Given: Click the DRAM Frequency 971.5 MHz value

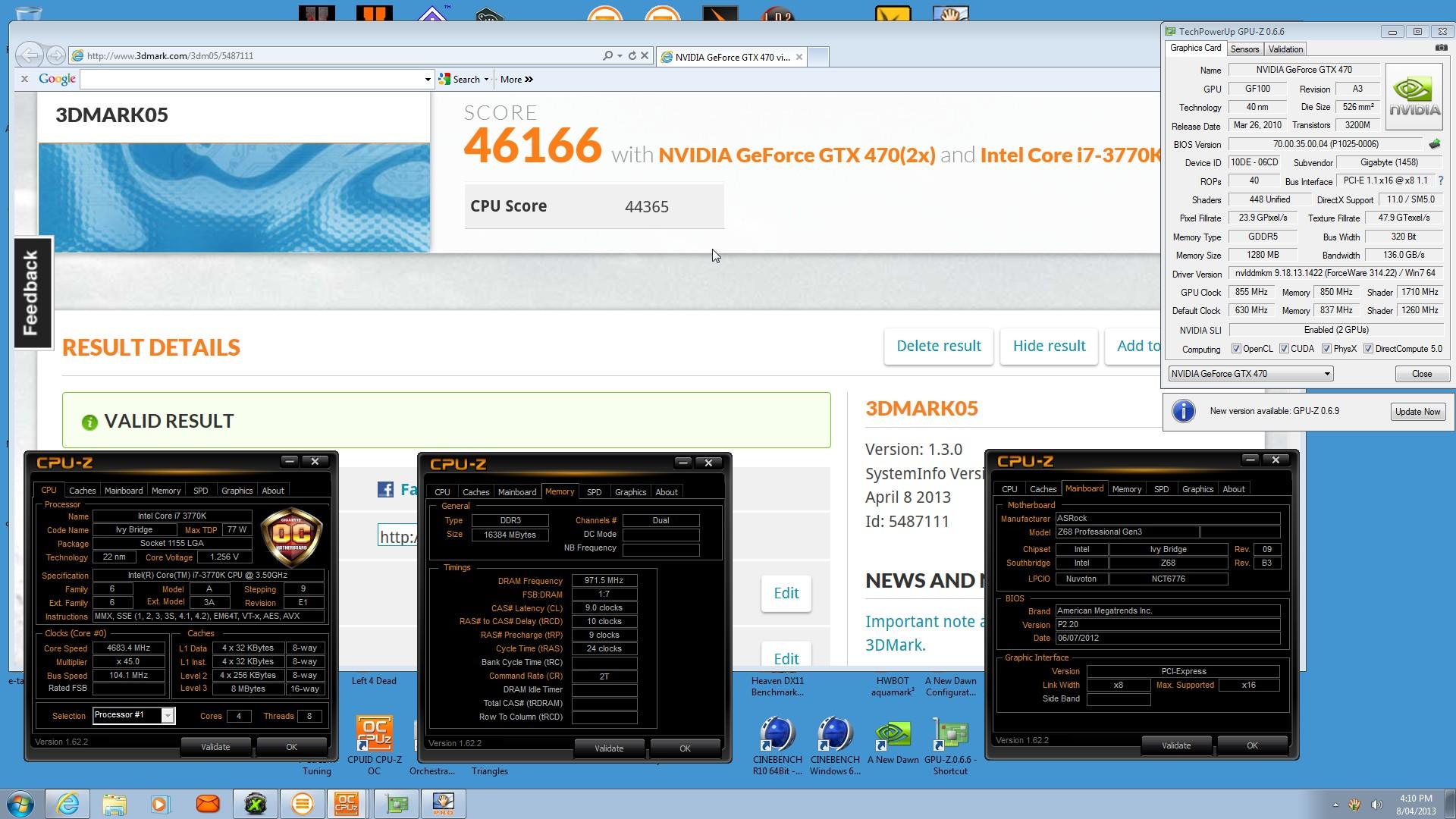Looking at the screenshot, I should pos(604,581).
